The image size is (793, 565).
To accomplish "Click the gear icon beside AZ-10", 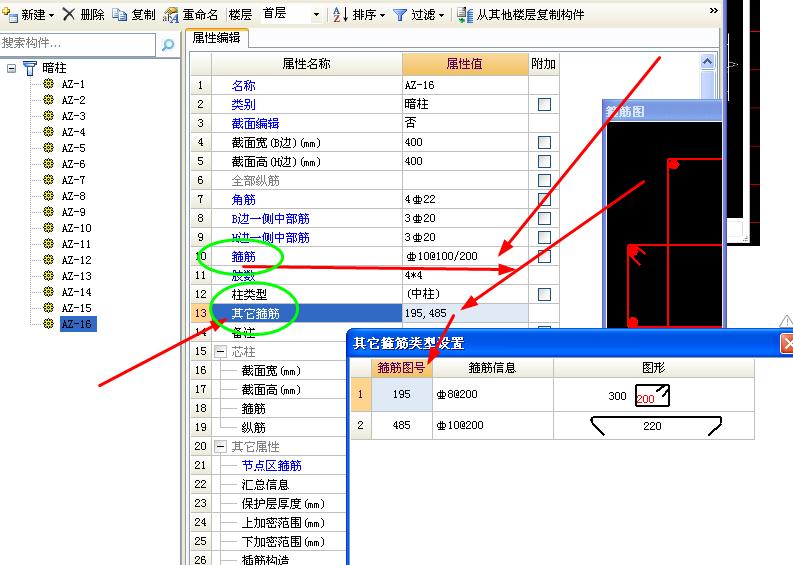I will (x=49, y=228).
